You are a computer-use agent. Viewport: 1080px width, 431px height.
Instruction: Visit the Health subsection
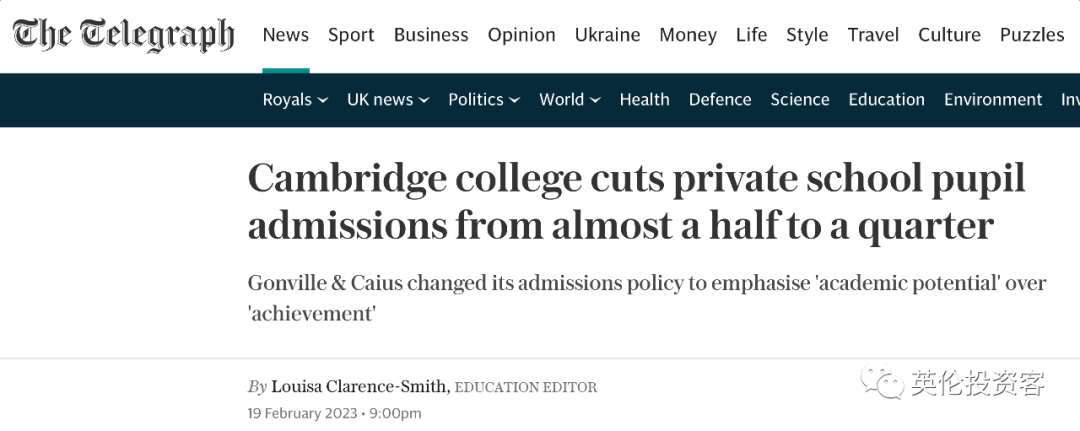click(645, 100)
